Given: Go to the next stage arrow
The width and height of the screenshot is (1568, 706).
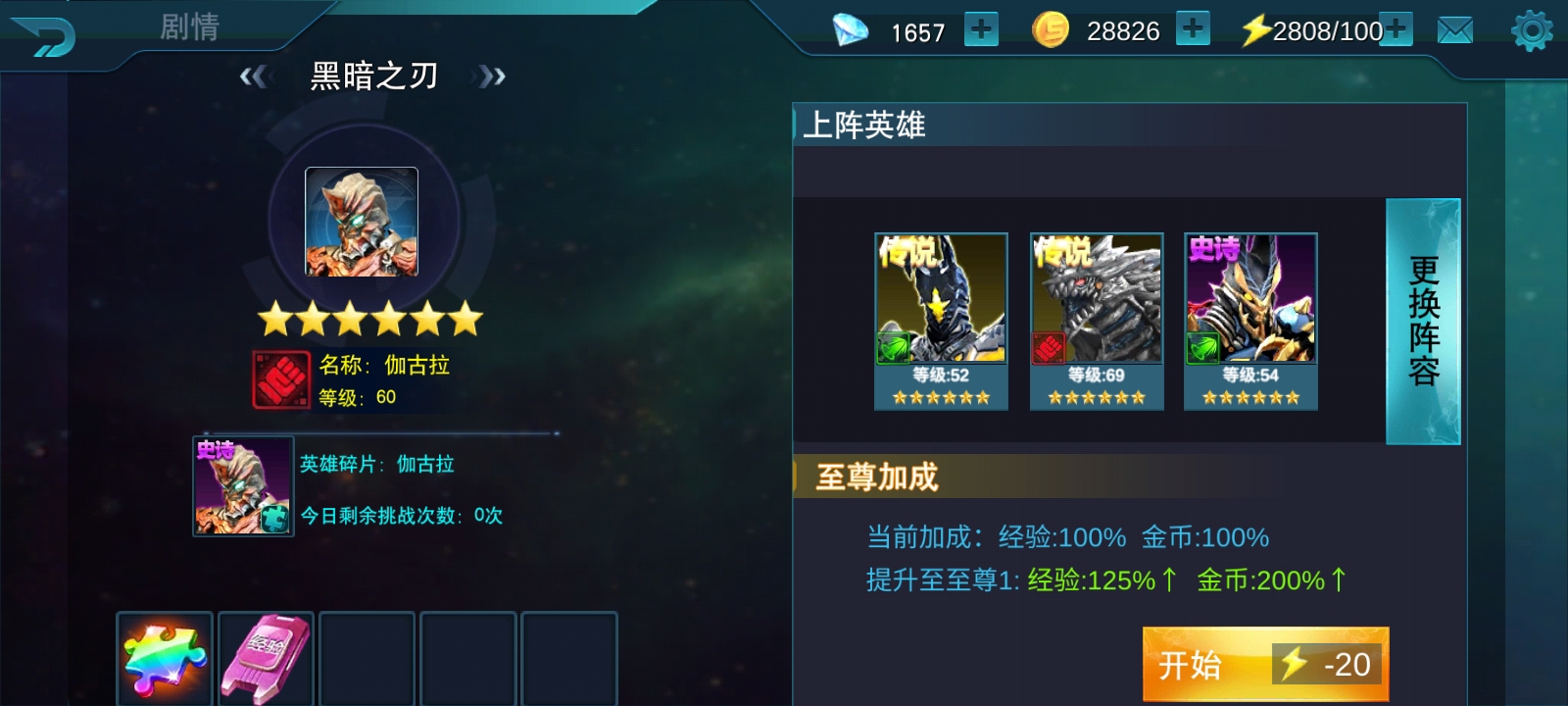Looking at the screenshot, I should coord(492,76).
